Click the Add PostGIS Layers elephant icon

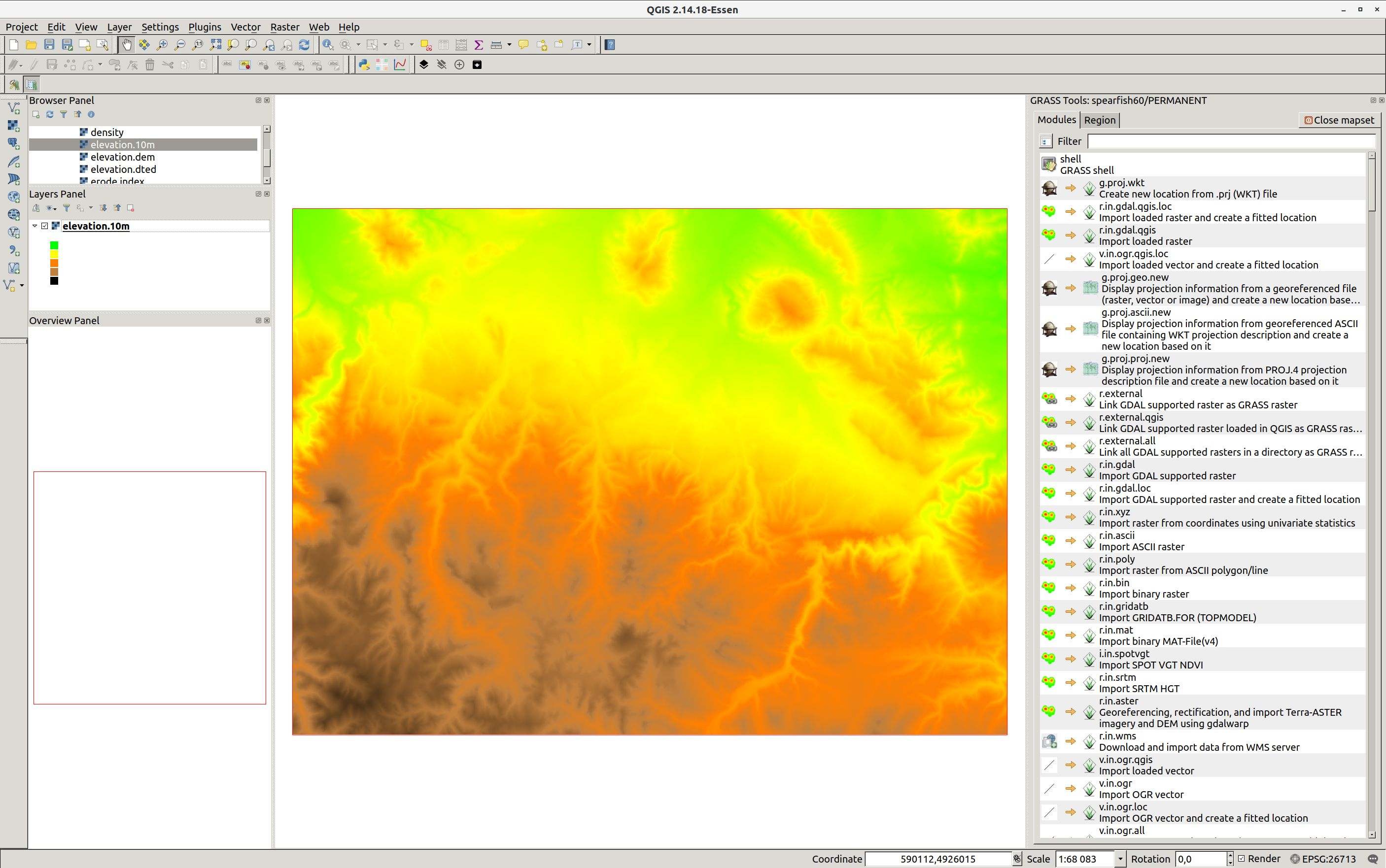[13, 143]
